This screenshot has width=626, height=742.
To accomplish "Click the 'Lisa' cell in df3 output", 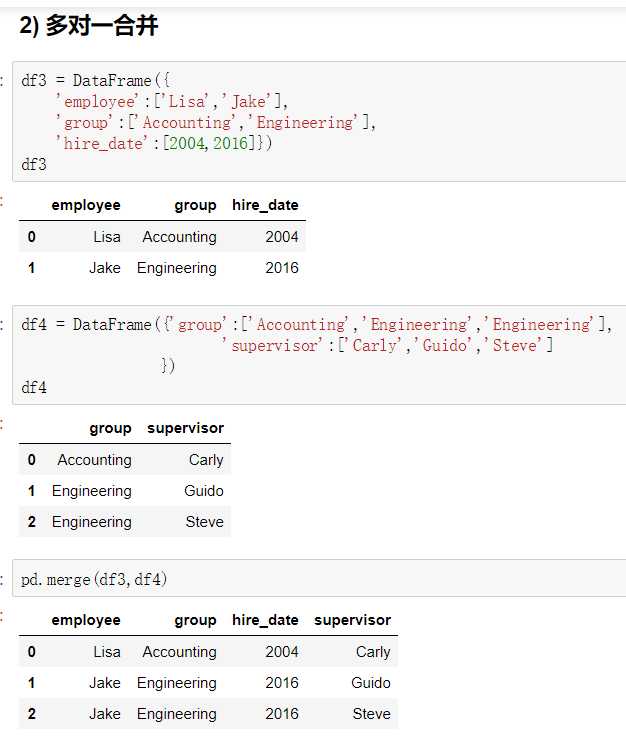I will coord(106,237).
